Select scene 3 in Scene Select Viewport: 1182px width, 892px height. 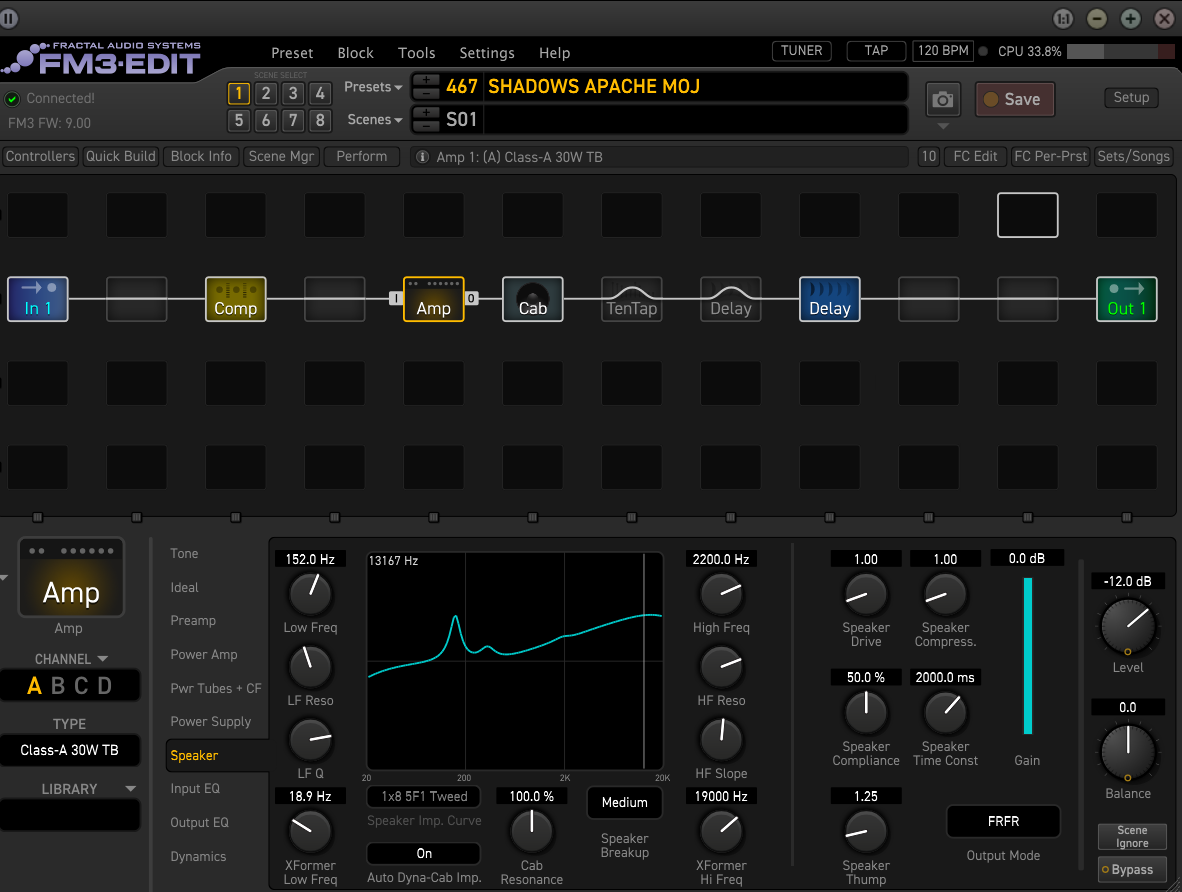(x=292, y=94)
